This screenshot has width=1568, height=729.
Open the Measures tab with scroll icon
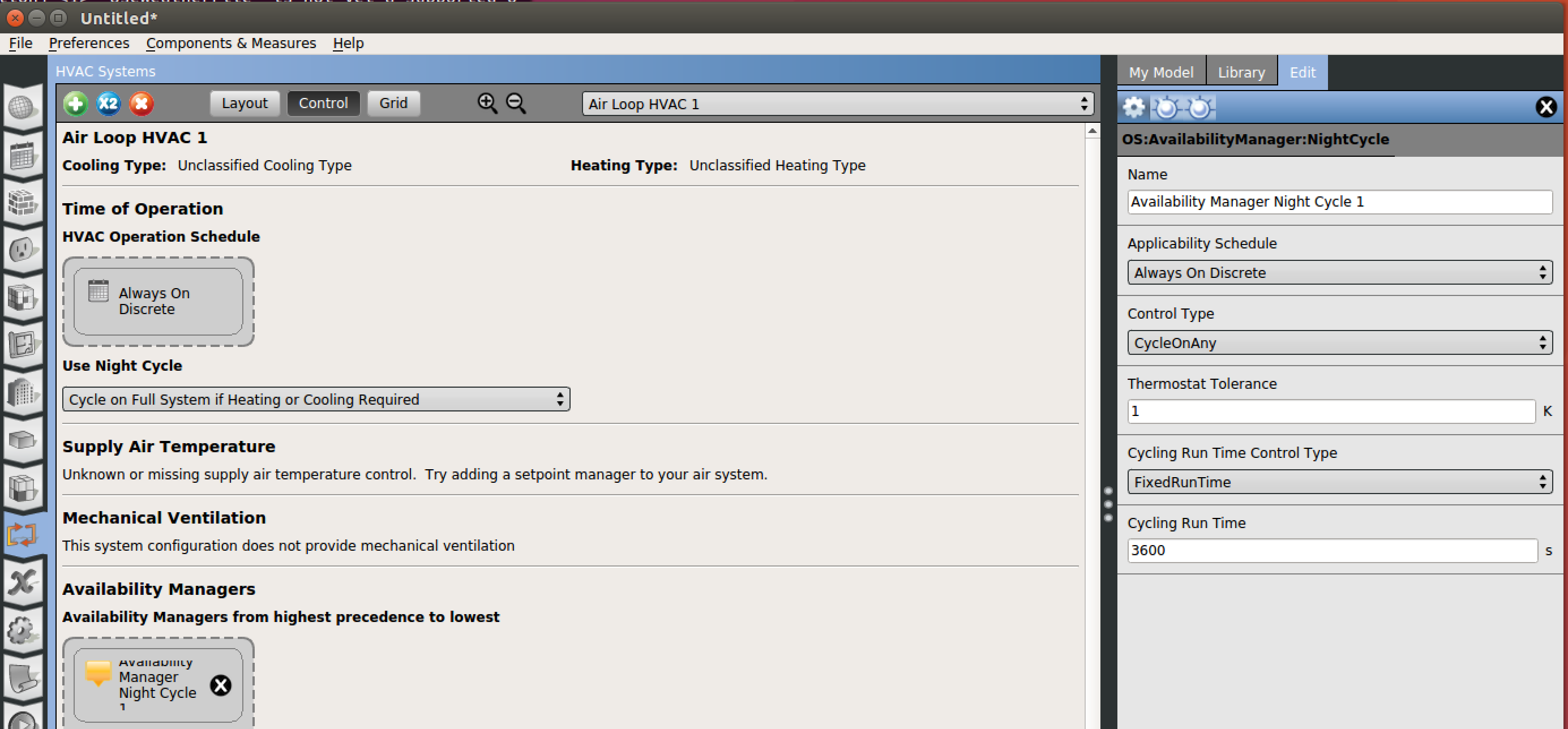(x=23, y=679)
